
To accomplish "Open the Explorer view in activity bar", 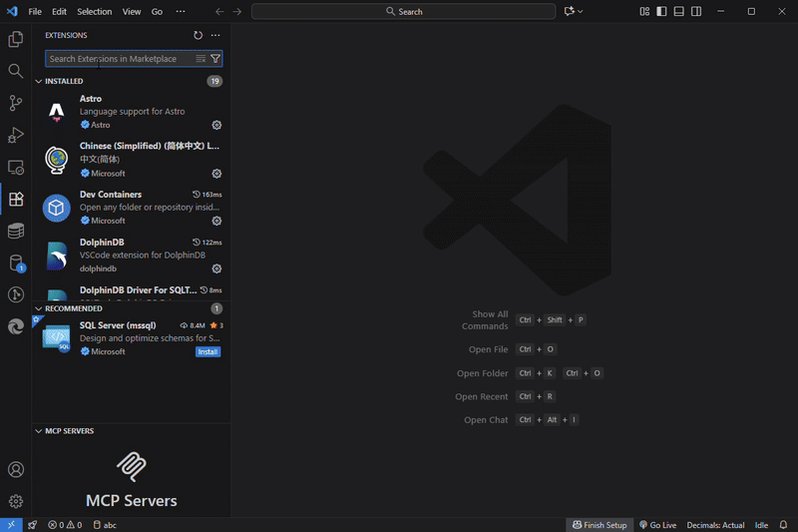I will click(16, 39).
